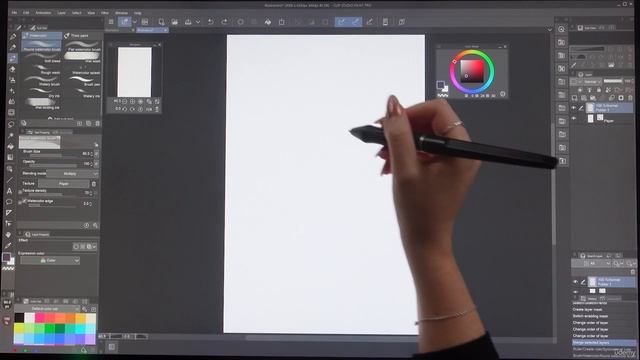
Task: Adjust the Opacity slider in Tool property
Action: pyautogui.click(x=52, y=166)
